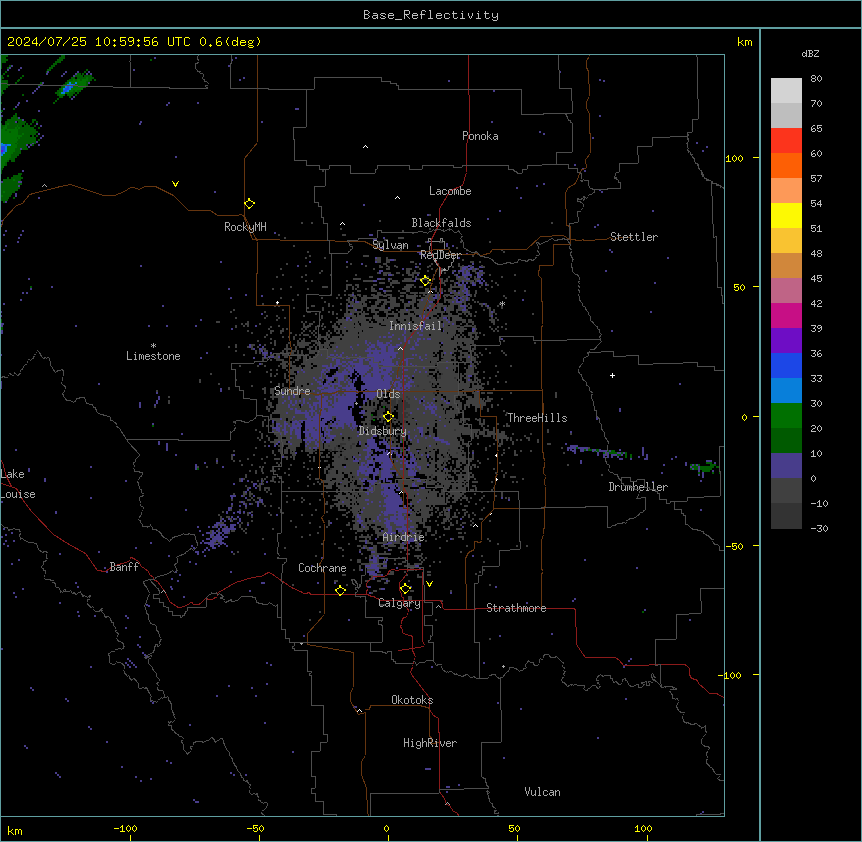Select the yellow diamond marker between Olds and Didsbury
Image resolution: width=862 pixels, height=842 pixels.
pos(388,416)
